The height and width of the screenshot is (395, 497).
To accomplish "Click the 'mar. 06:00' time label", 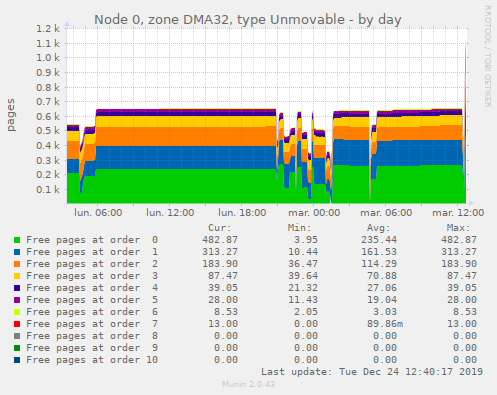I will (x=386, y=213).
